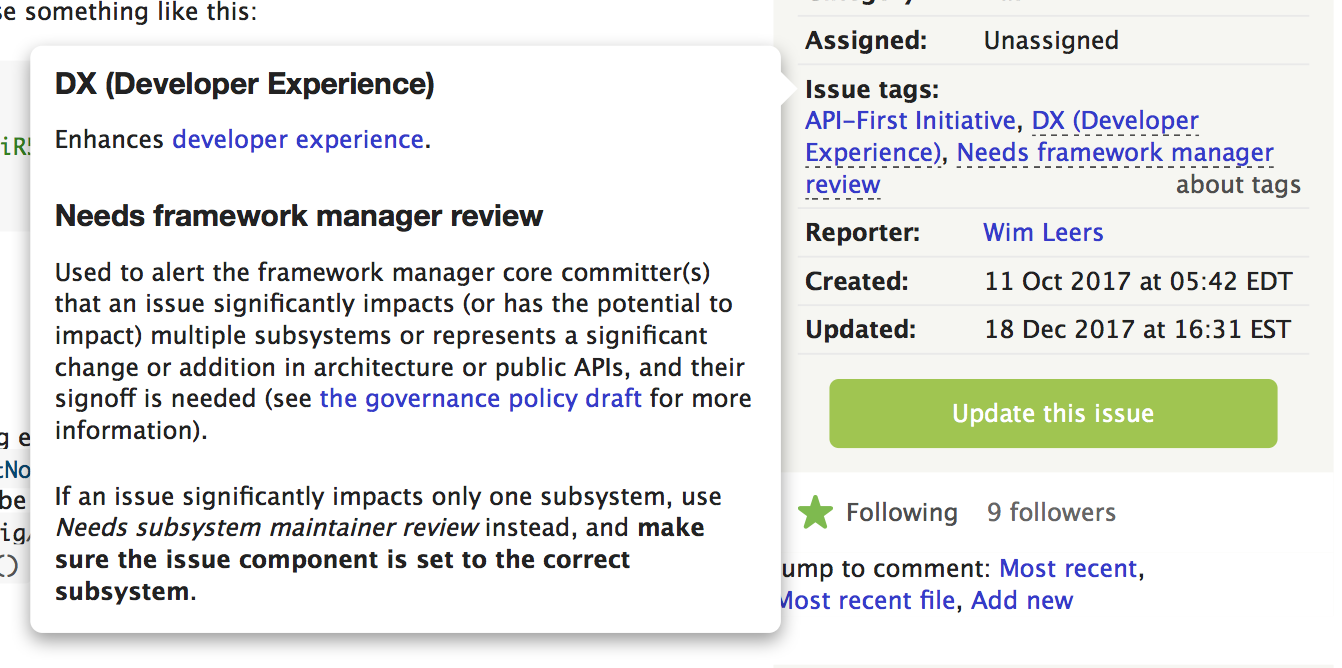Open the Needs framework manager review tag
The height and width of the screenshot is (668, 1342).
1115,153
